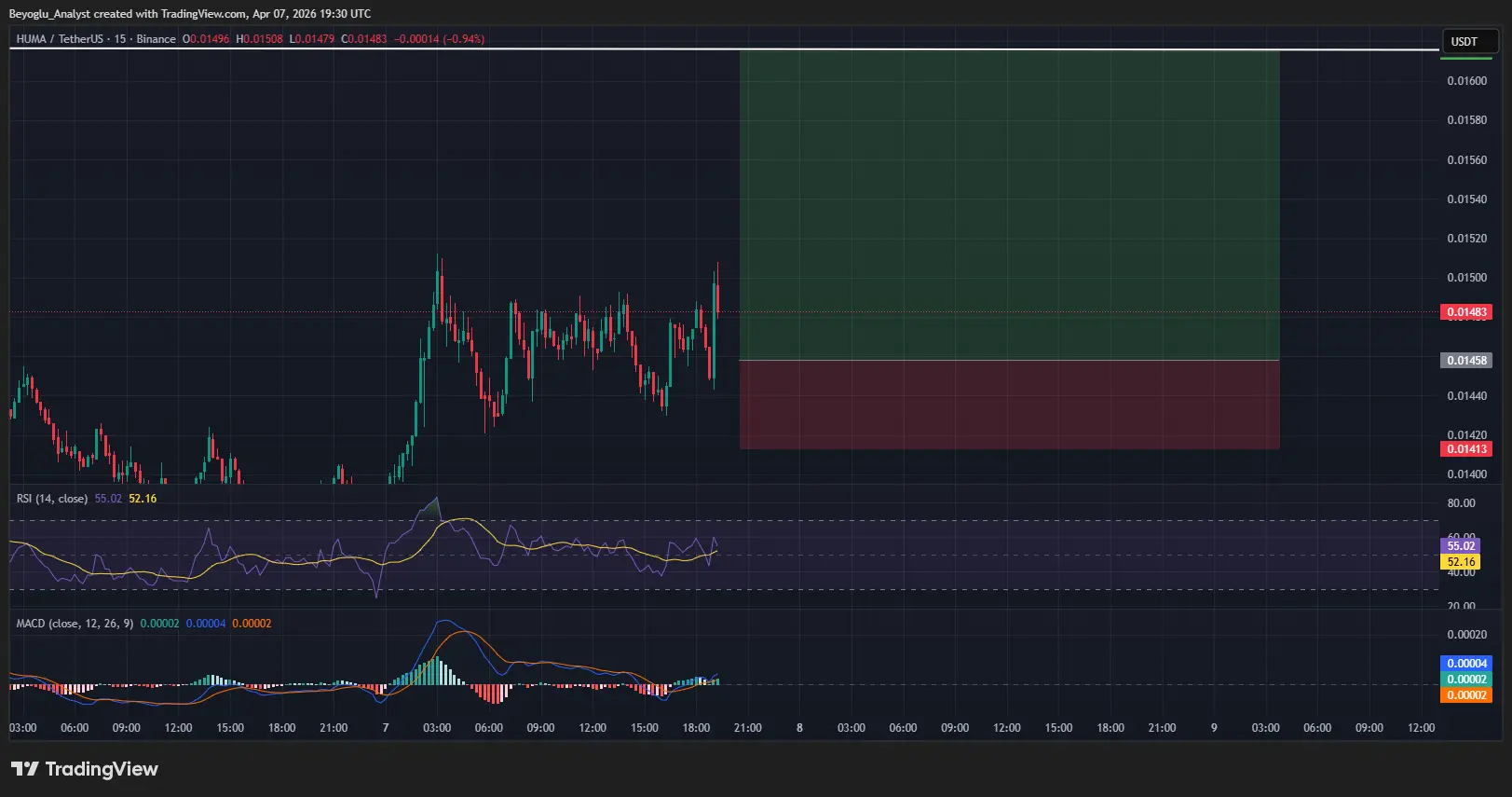1512x797 pixels.
Task: Click the 0.01600 price axis tick
Action: click(x=1467, y=81)
